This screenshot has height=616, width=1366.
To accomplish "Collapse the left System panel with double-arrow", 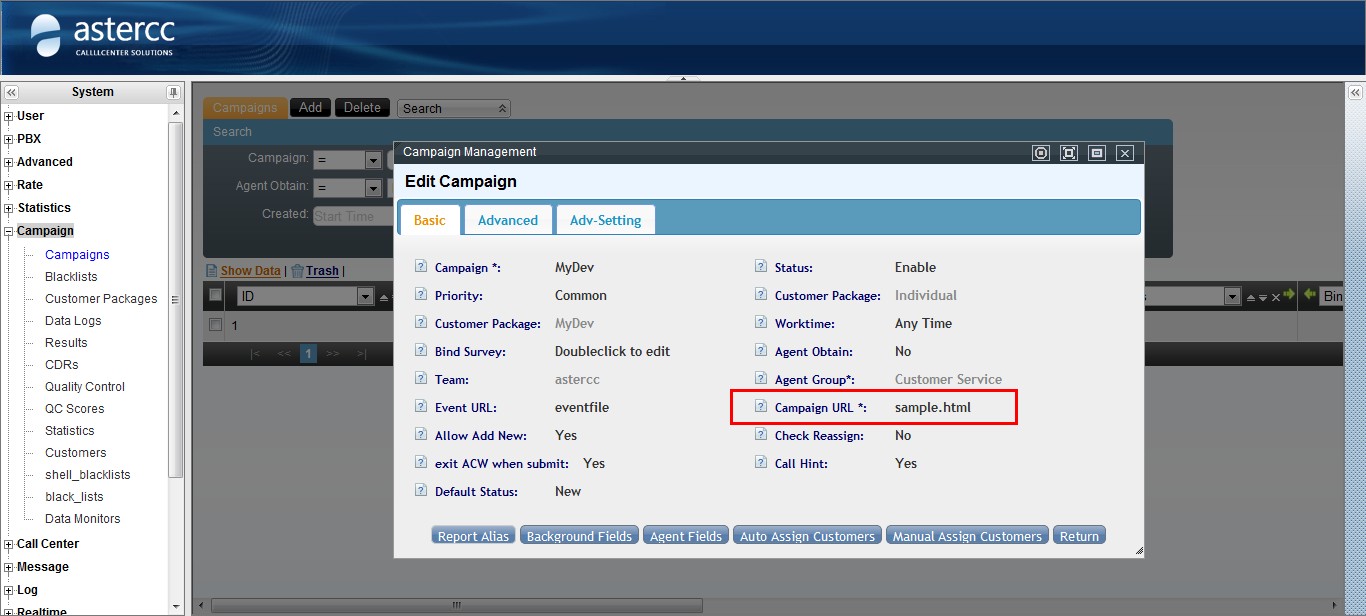I will [x=12, y=92].
